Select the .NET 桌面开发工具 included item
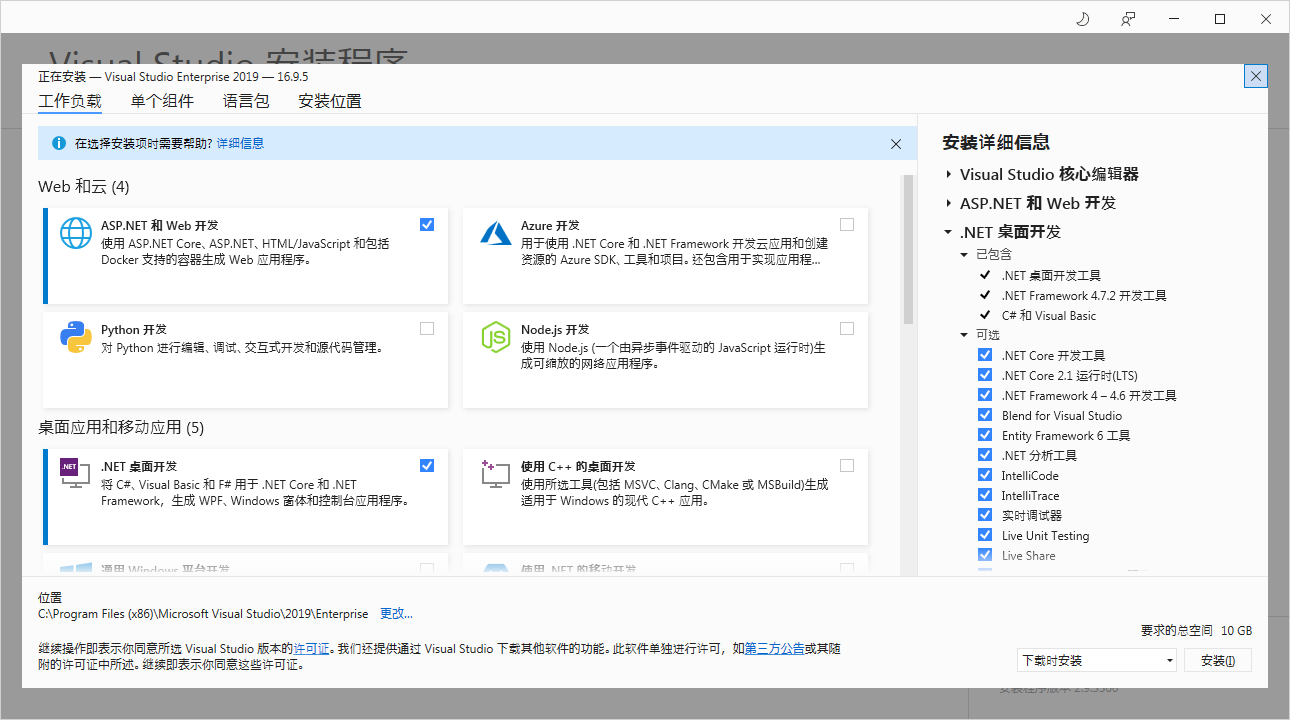Viewport: 1290px width, 720px height. point(1051,275)
